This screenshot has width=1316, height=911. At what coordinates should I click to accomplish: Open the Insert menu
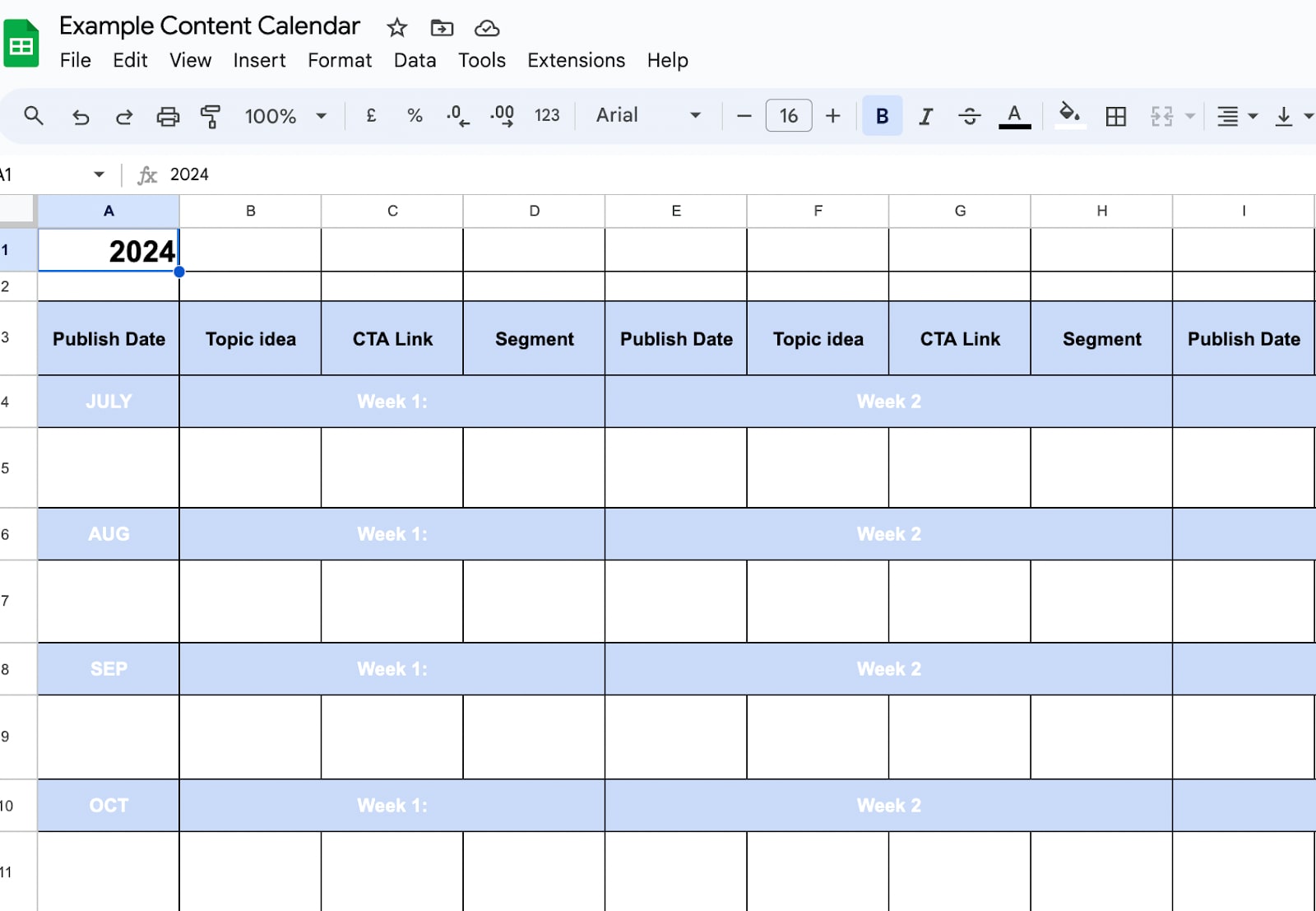pos(259,61)
